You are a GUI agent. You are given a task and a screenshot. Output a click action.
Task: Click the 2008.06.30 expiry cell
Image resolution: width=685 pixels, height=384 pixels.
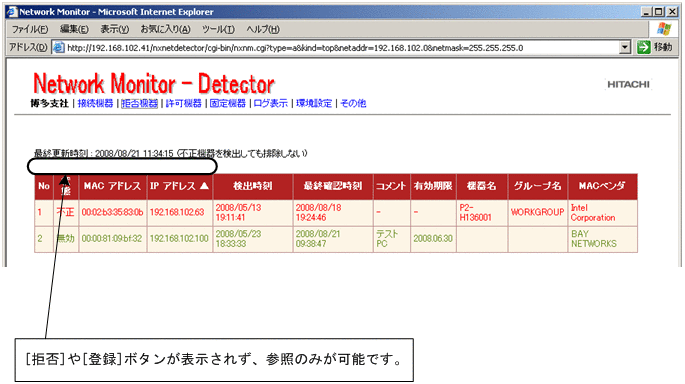click(x=433, y=239)
